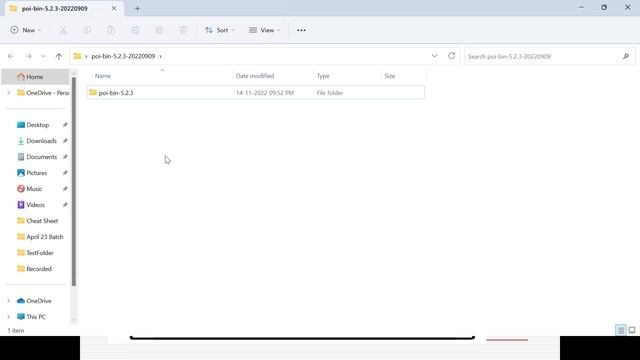The width and height of the screenshot is (640, 360).
Task: Click pin icon next to Downloads
Action: point(65,141)
